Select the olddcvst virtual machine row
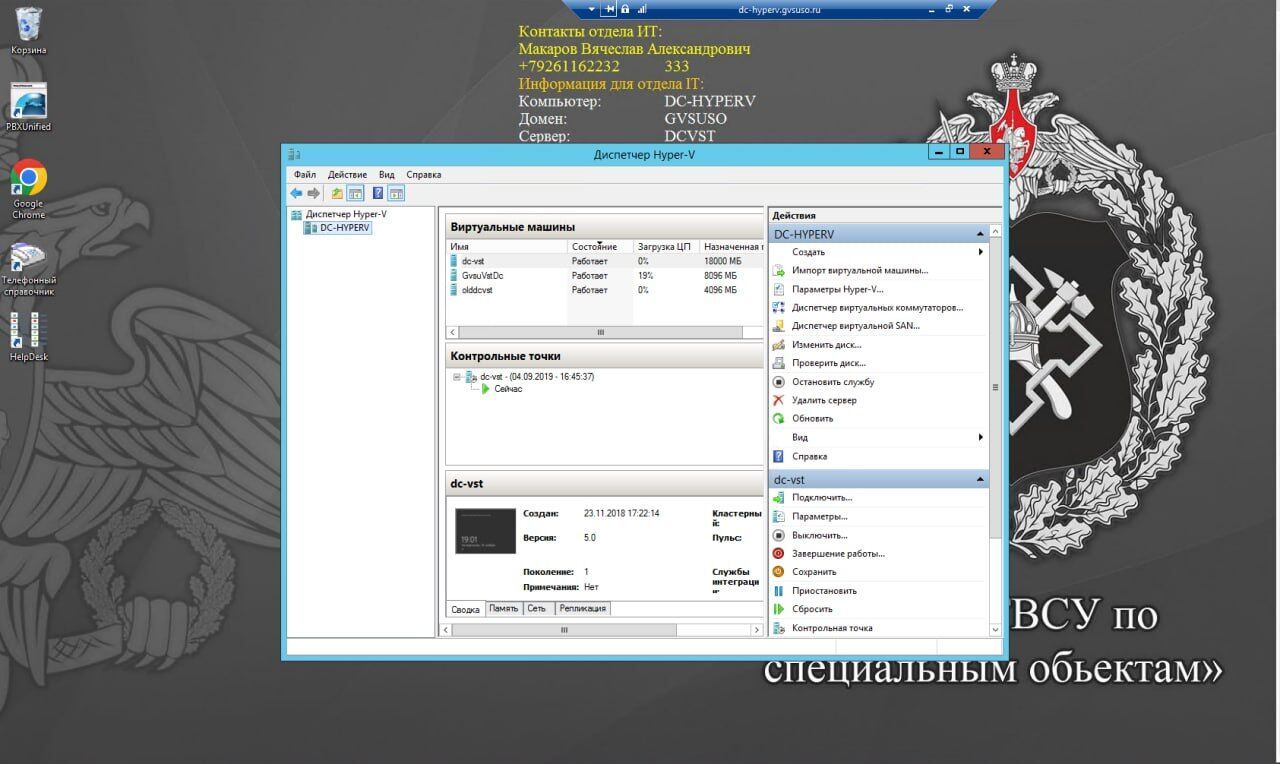 click(605, 290)
